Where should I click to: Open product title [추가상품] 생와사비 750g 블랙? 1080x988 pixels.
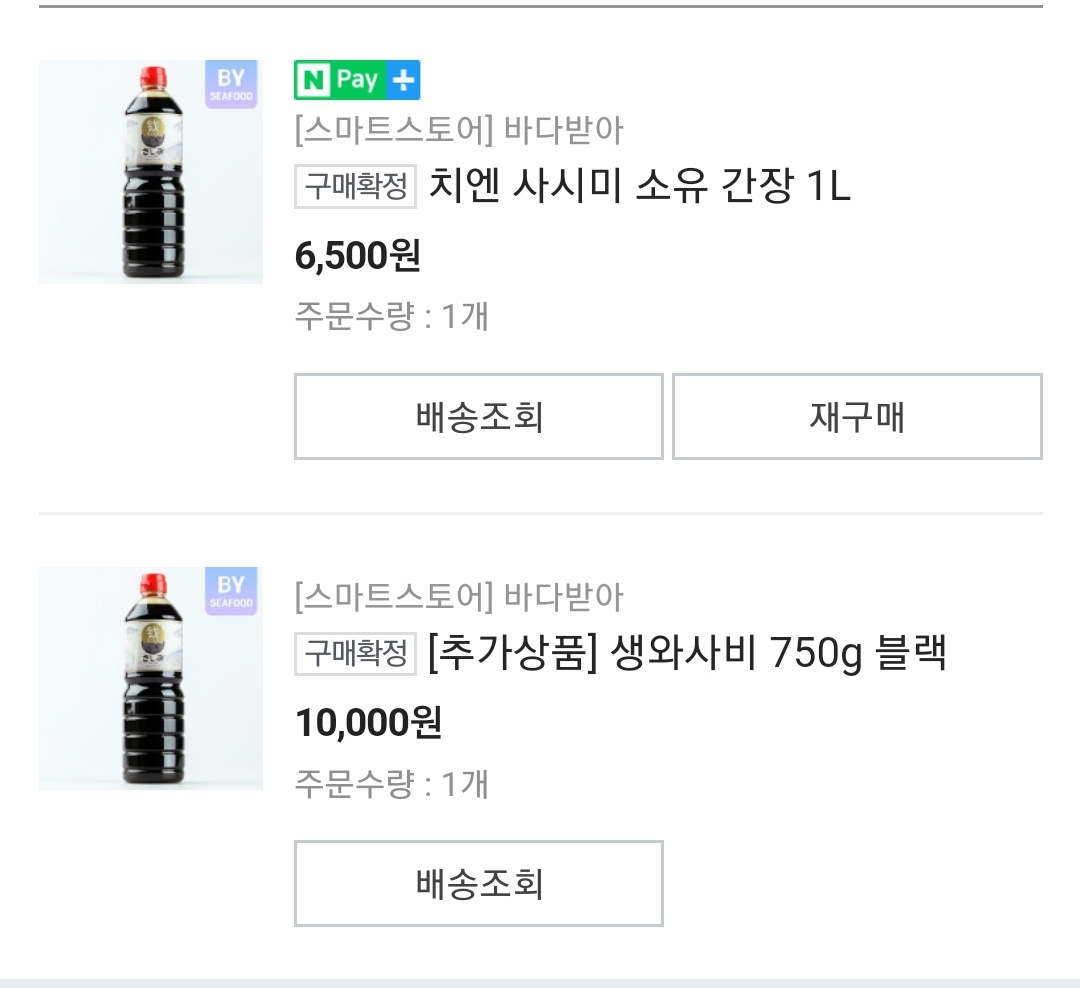(x=686, y=654)
